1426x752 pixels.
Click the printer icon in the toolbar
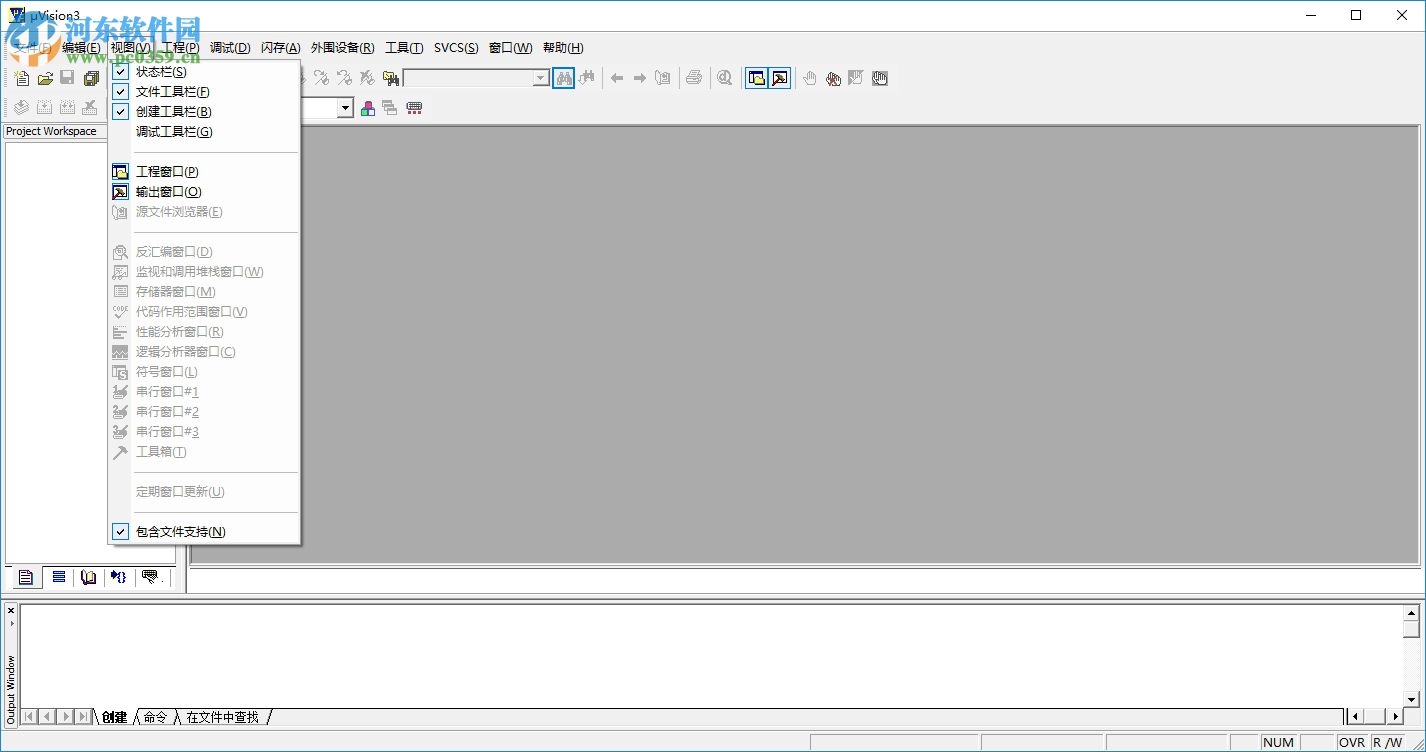pos(693,78)
